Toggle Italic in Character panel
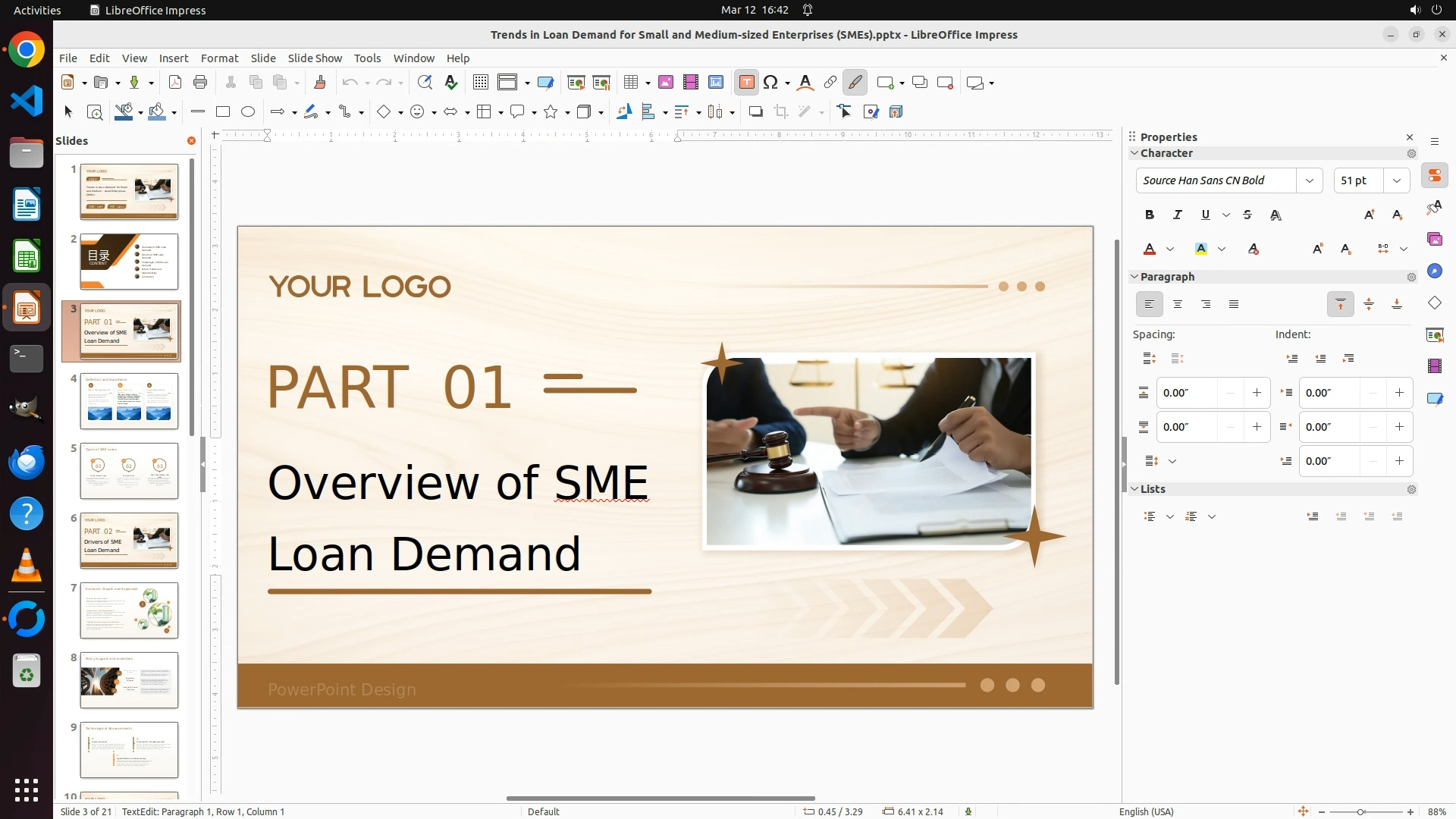 pyautogui.click(x=1178, y=215)
